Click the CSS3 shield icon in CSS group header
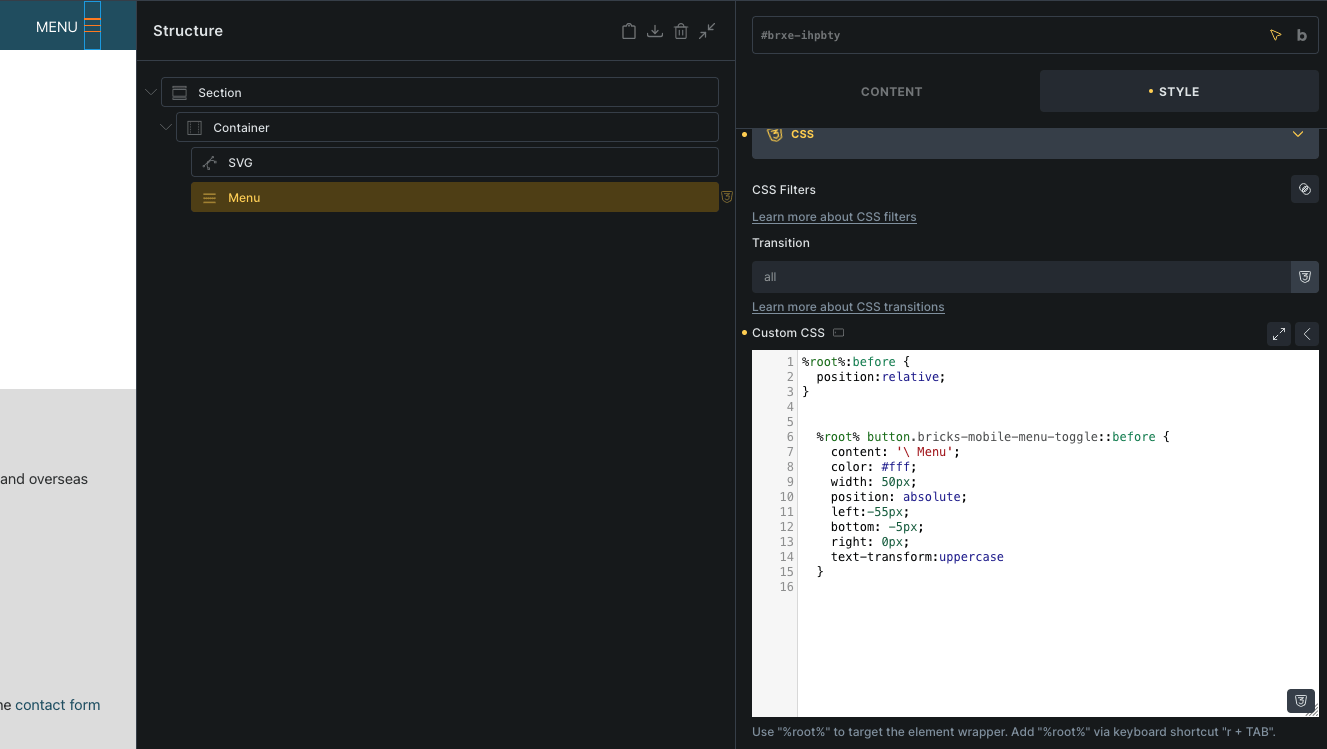The height and width of the screenshot is (749, 1327). coord(774,134)
